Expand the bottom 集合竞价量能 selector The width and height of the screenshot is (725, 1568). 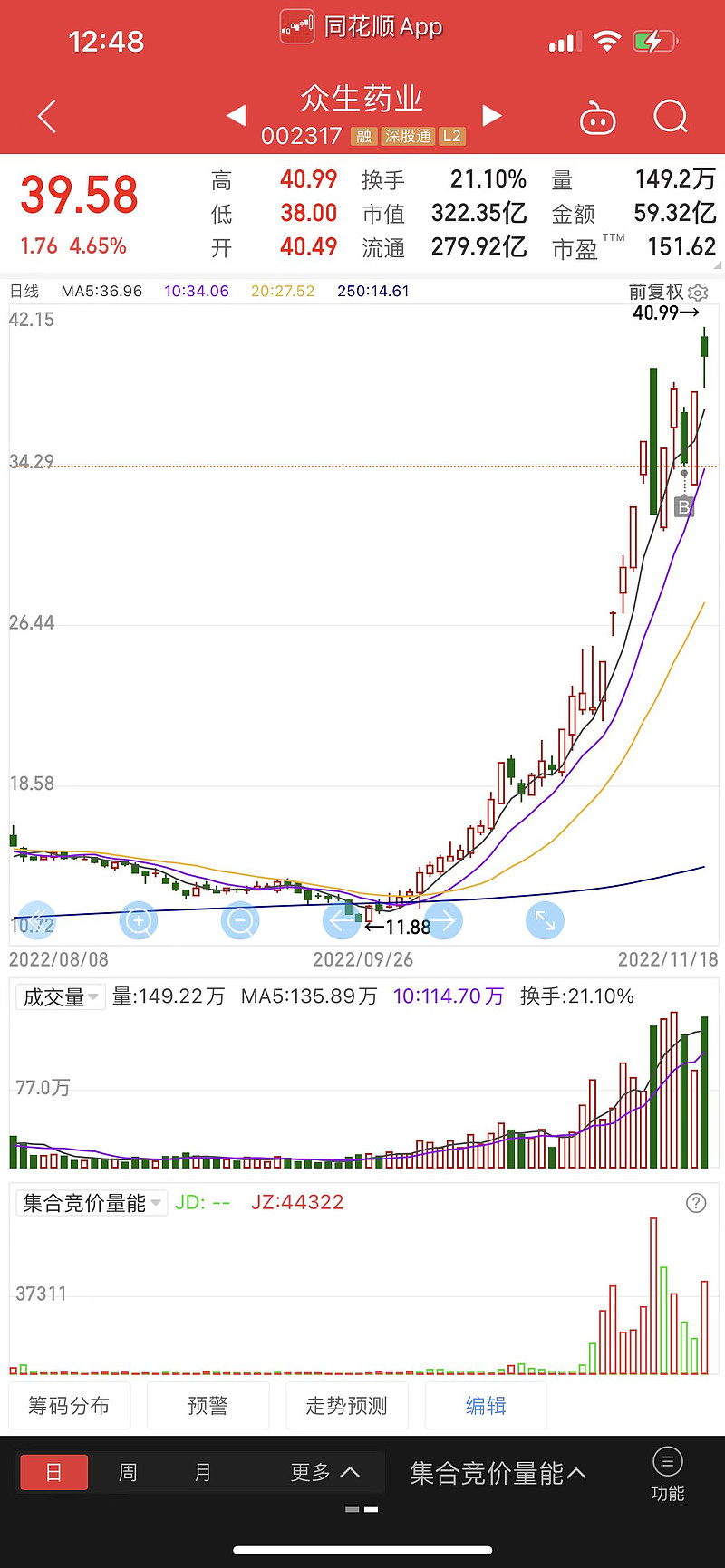pyautogui.click(x=498, y=1474)
